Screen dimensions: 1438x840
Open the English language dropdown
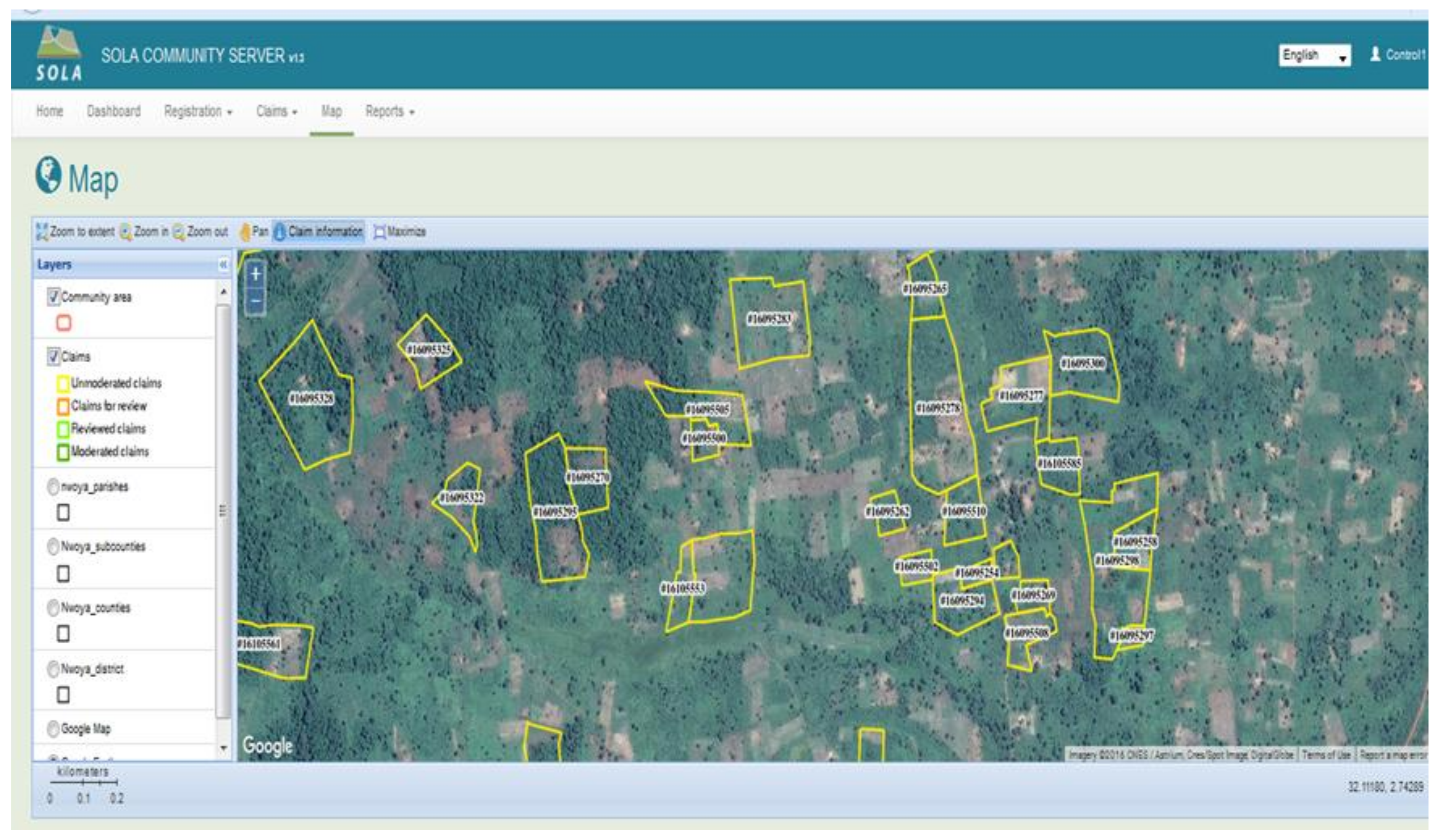tap(1315, 55)
